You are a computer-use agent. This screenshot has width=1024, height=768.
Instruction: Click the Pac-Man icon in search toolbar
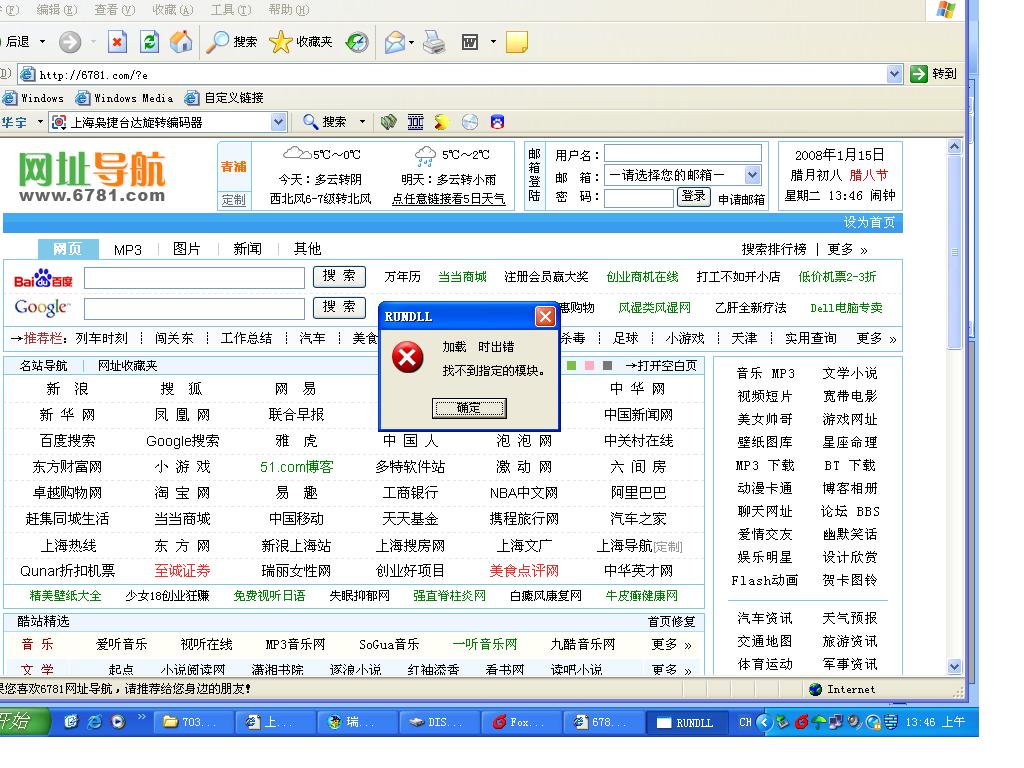[x=441, y=122]
